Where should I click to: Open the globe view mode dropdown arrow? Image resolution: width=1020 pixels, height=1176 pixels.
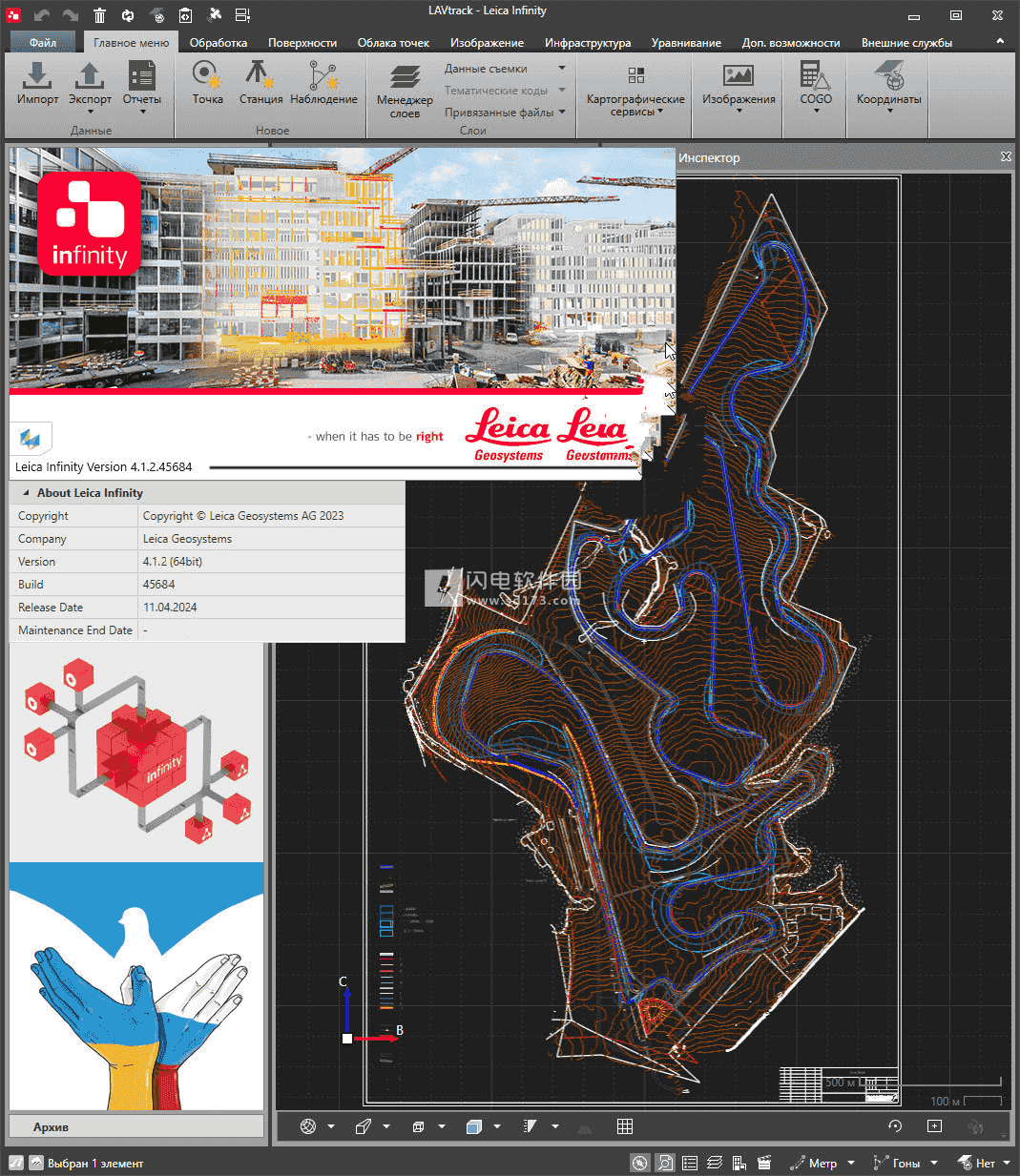click(x=331, y=1126)
